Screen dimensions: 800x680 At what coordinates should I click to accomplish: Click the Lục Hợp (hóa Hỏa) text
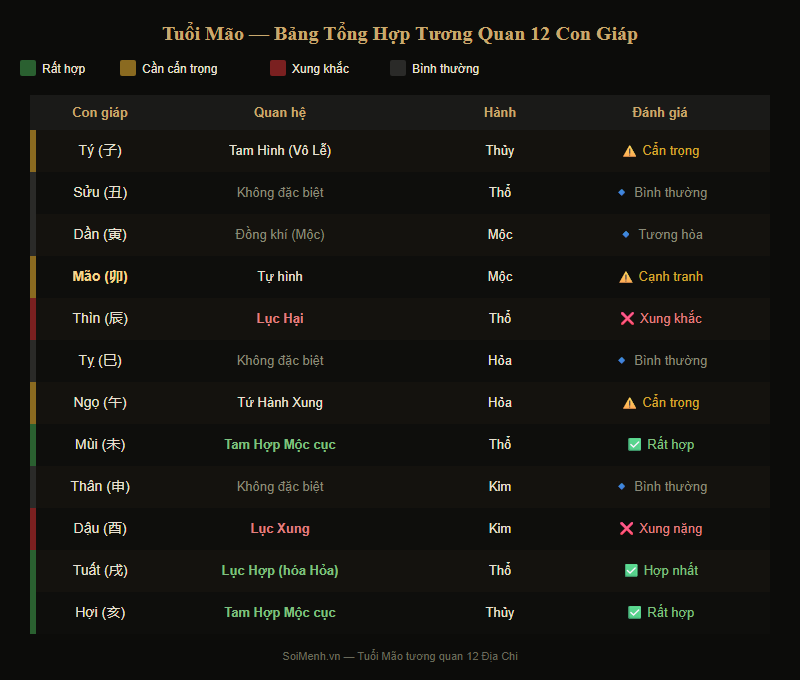(x=280, y=571)
